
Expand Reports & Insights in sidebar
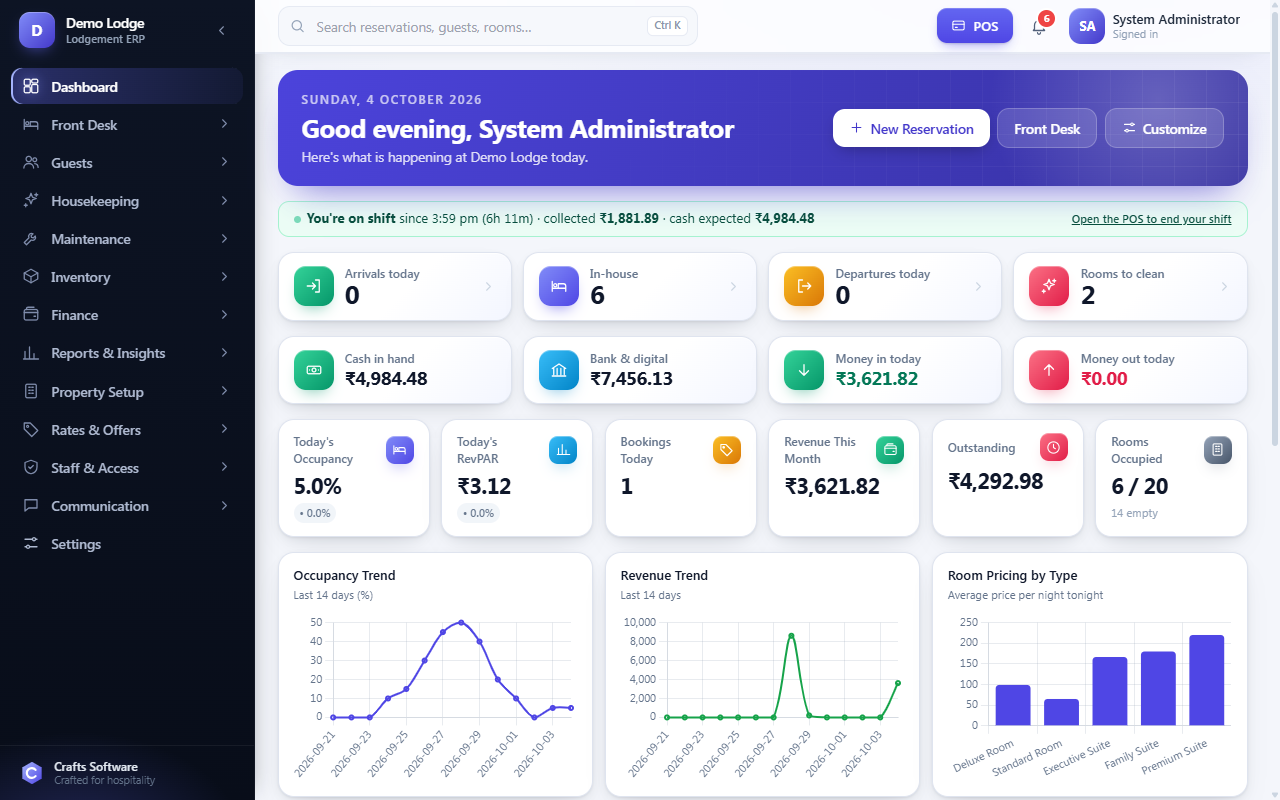coord(127,353)
